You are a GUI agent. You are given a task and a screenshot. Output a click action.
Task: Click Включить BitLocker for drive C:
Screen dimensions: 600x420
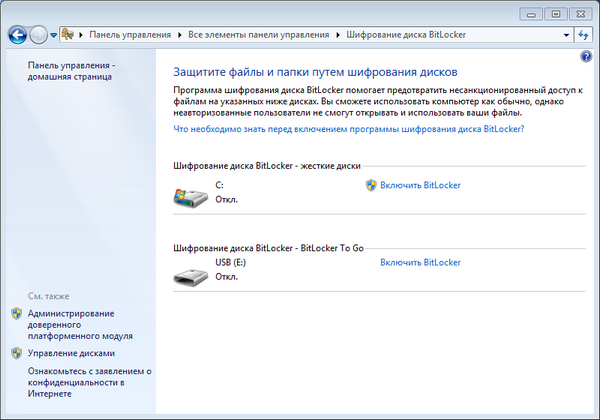pos(420,185)
